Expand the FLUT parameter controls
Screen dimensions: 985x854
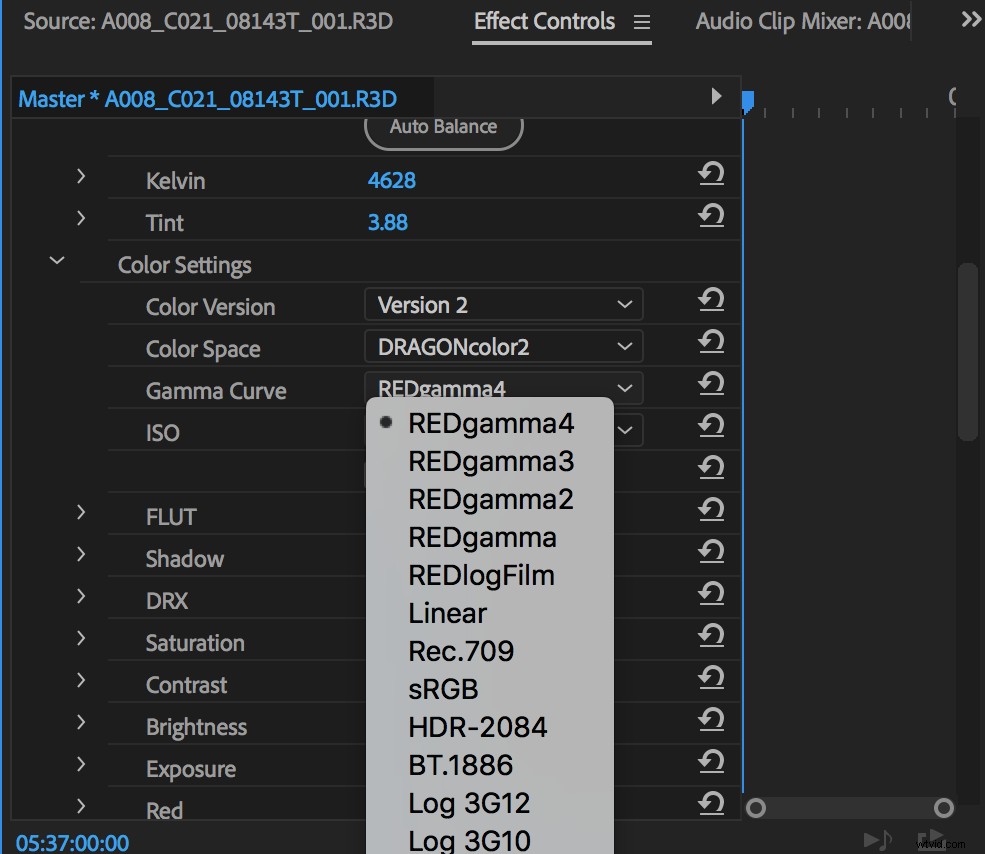tap(80, 512)
